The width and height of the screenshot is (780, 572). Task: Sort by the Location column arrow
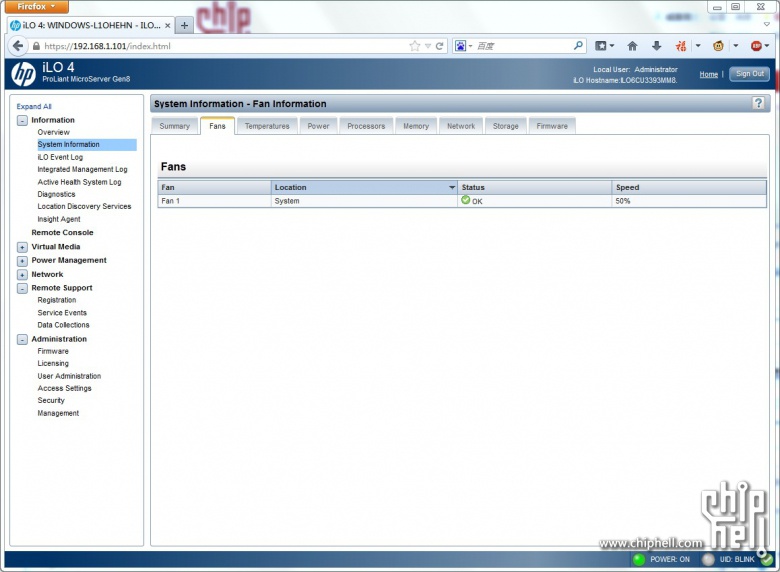pos(452,188)
